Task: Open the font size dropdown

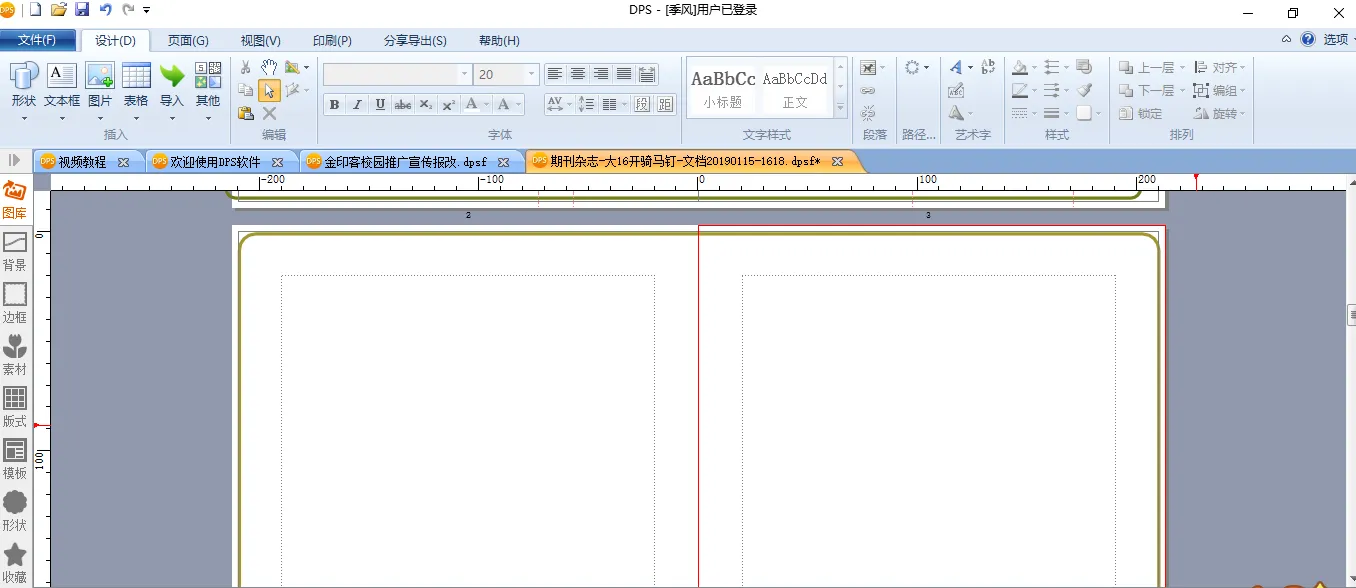Action: click(x=531, y=75)
